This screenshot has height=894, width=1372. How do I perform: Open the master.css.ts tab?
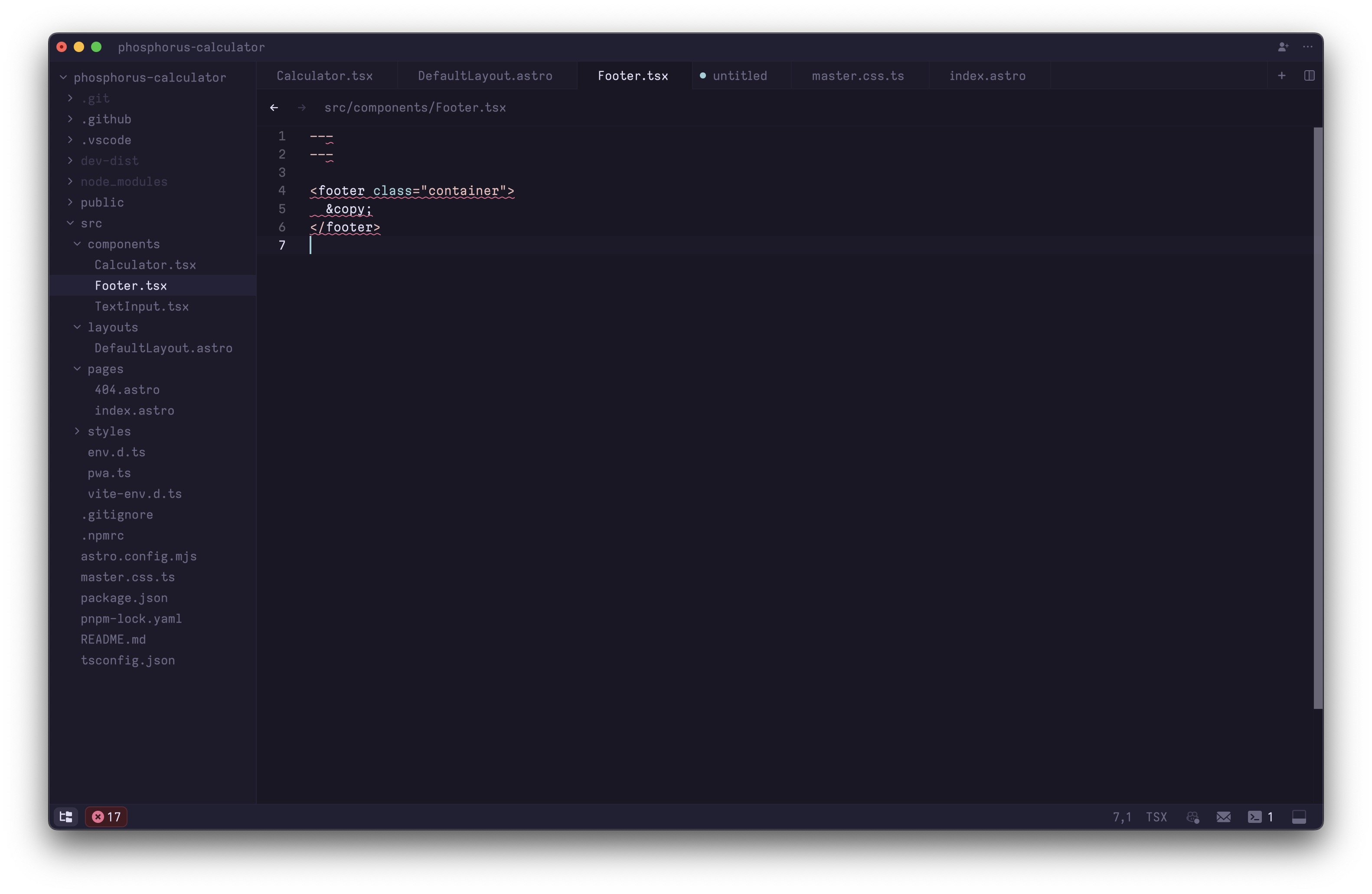click(857, 75)
